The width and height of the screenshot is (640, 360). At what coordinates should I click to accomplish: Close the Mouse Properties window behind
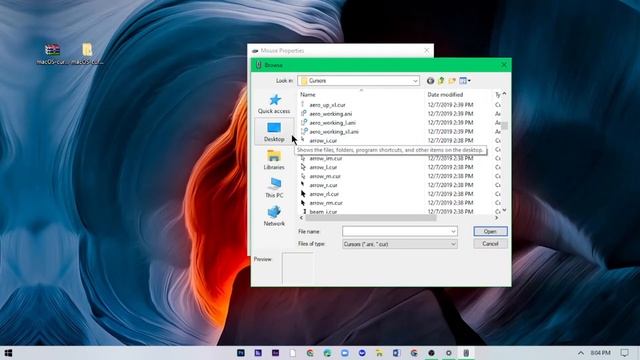427,51
